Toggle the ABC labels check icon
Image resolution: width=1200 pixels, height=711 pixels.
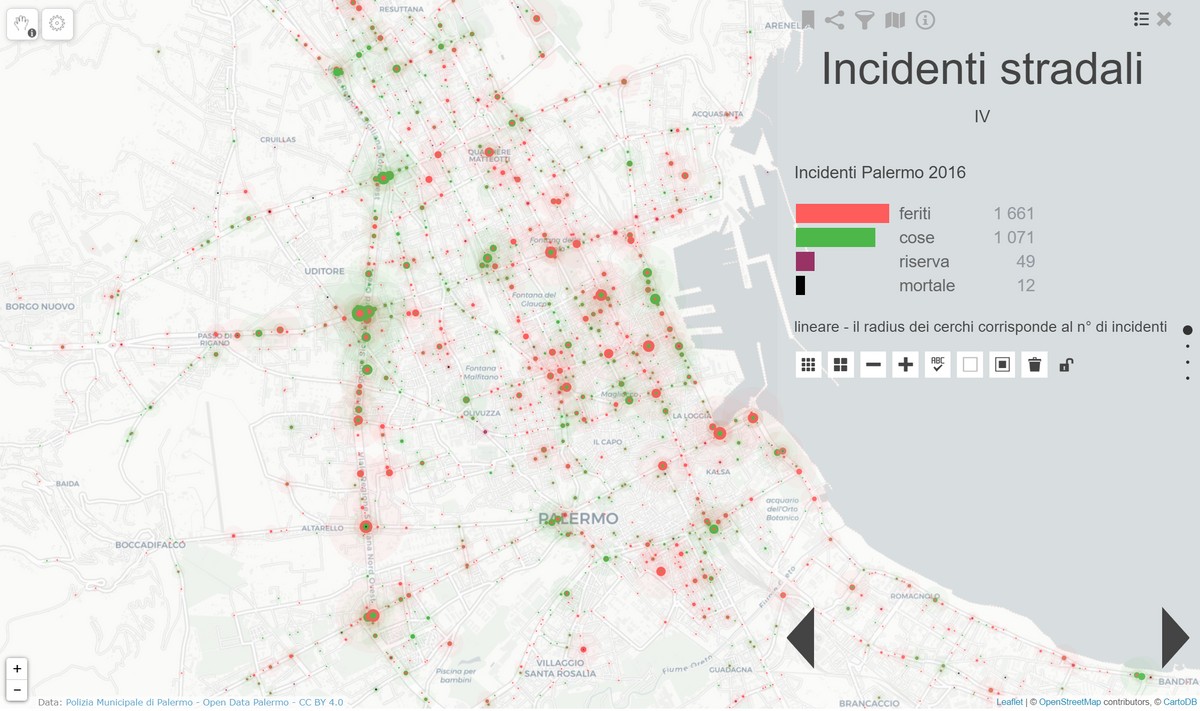coord(938,365)
